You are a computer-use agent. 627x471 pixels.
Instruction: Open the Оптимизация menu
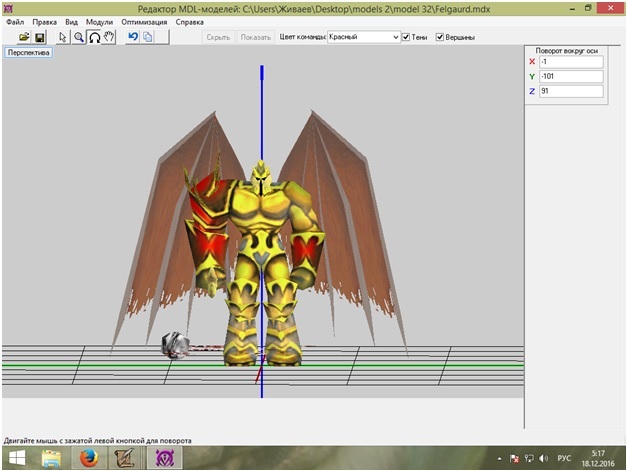coord(144,21)
